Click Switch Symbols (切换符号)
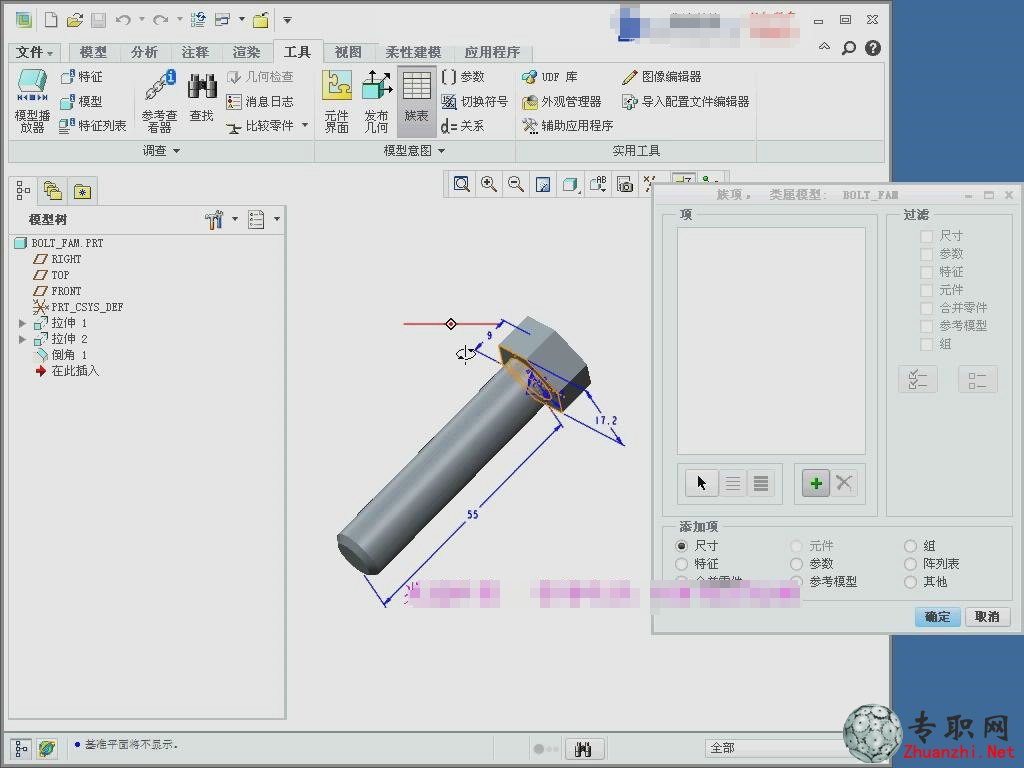Image resolution: width=1024 pixels, height=768 pixels. [475, 101]
